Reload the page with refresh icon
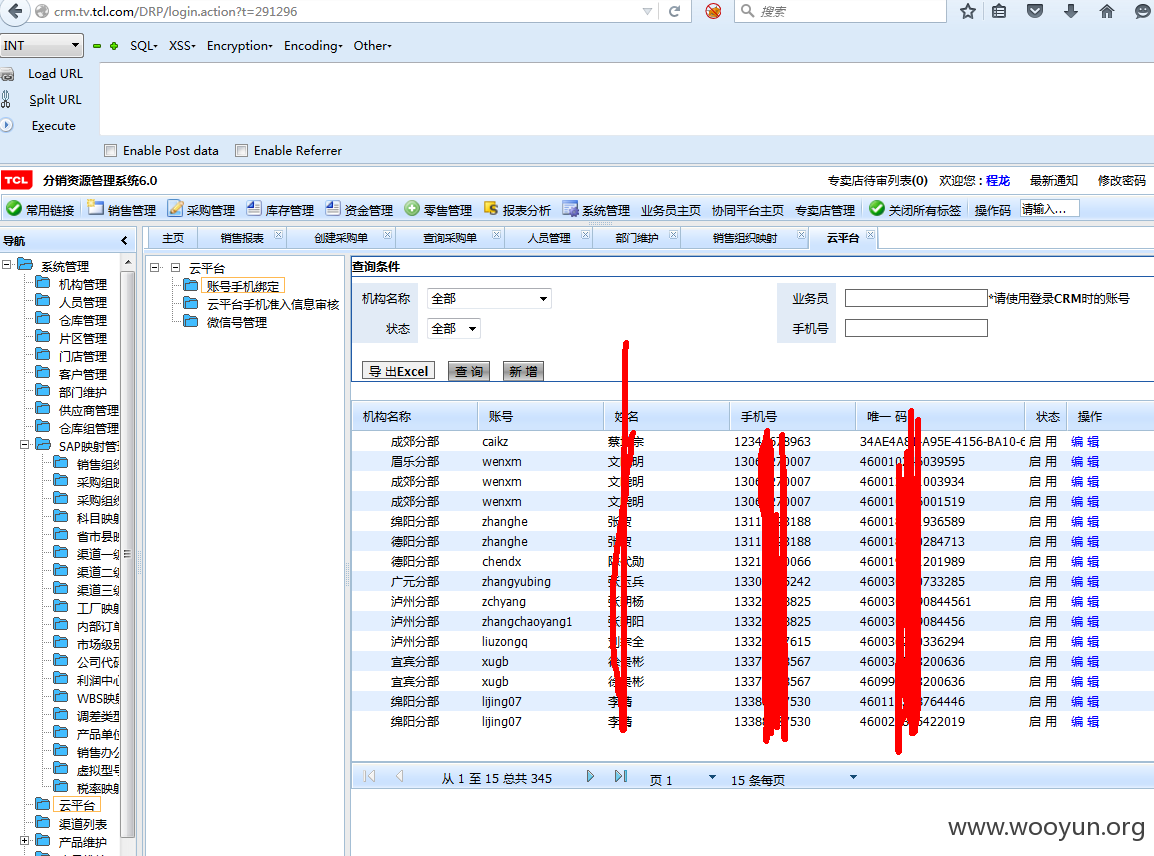 (x=674, y=11)
